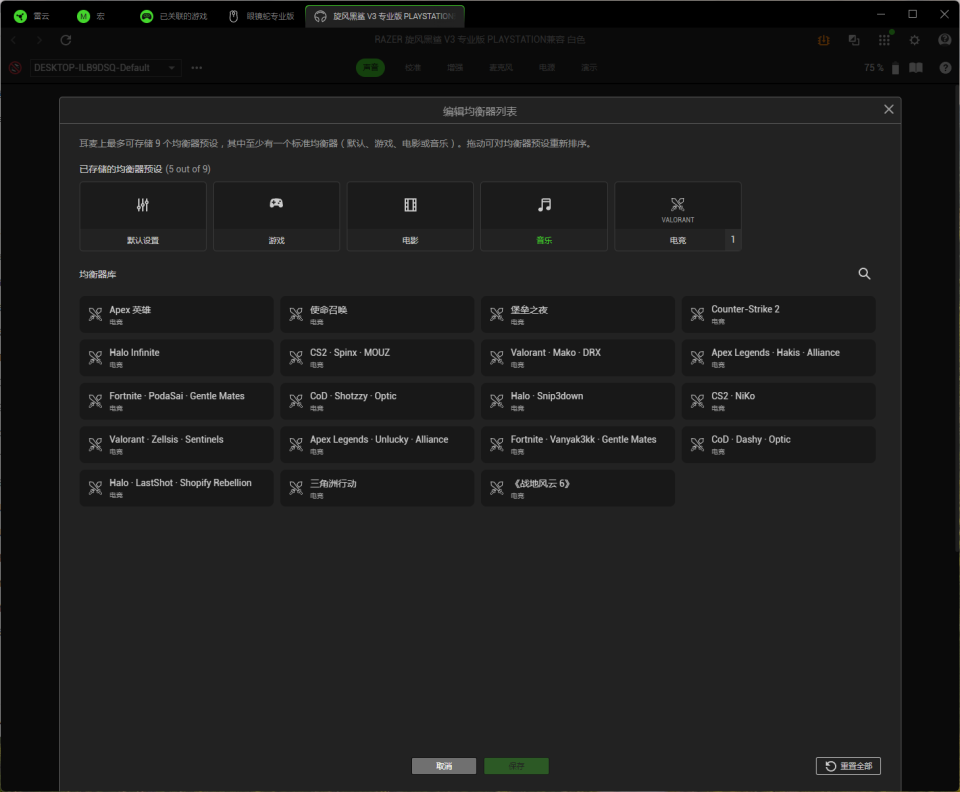Click the CS2 · NiKo icon

pos(697,401)
